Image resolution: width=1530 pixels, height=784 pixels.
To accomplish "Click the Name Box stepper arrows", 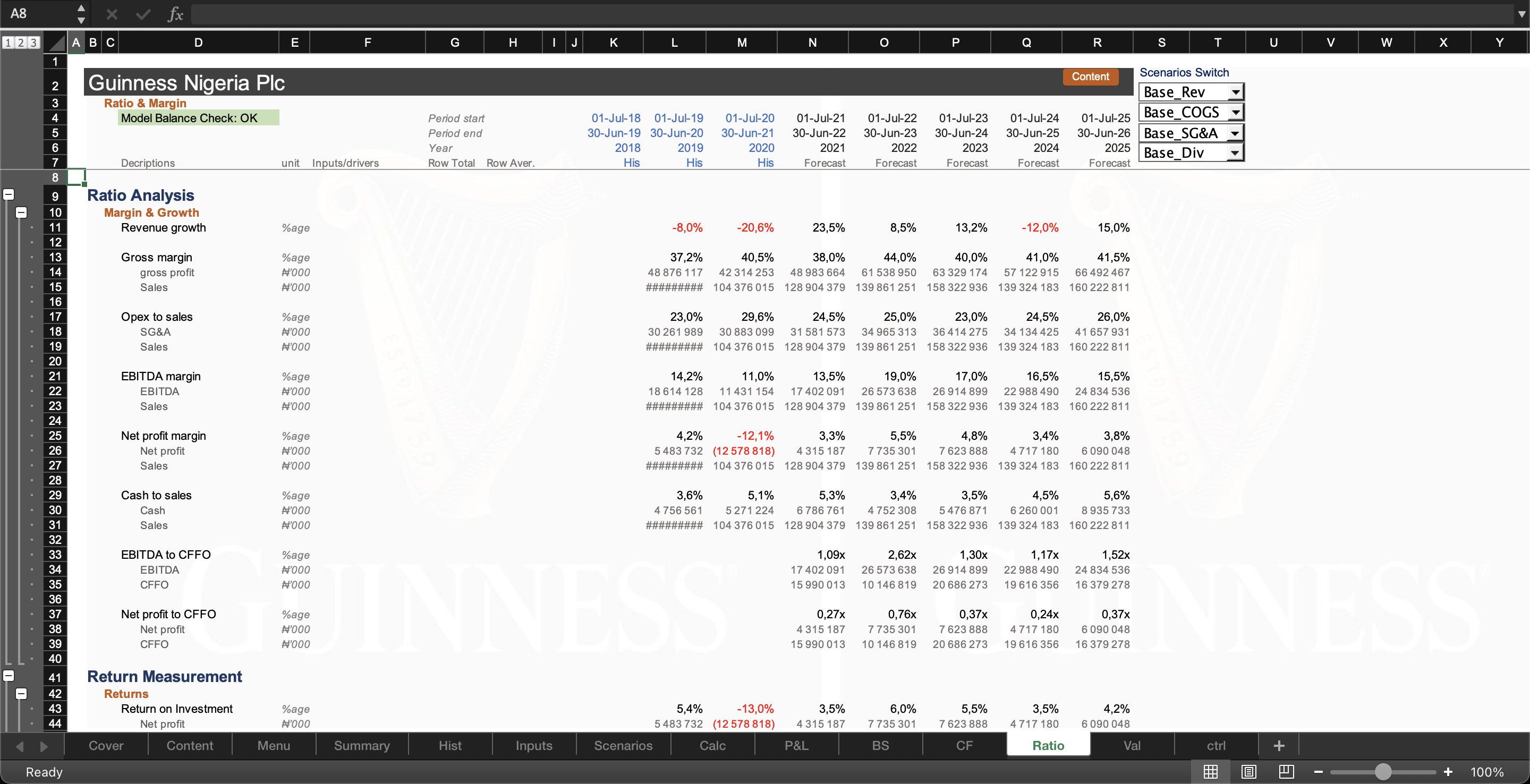I will [x=81, y=14].
